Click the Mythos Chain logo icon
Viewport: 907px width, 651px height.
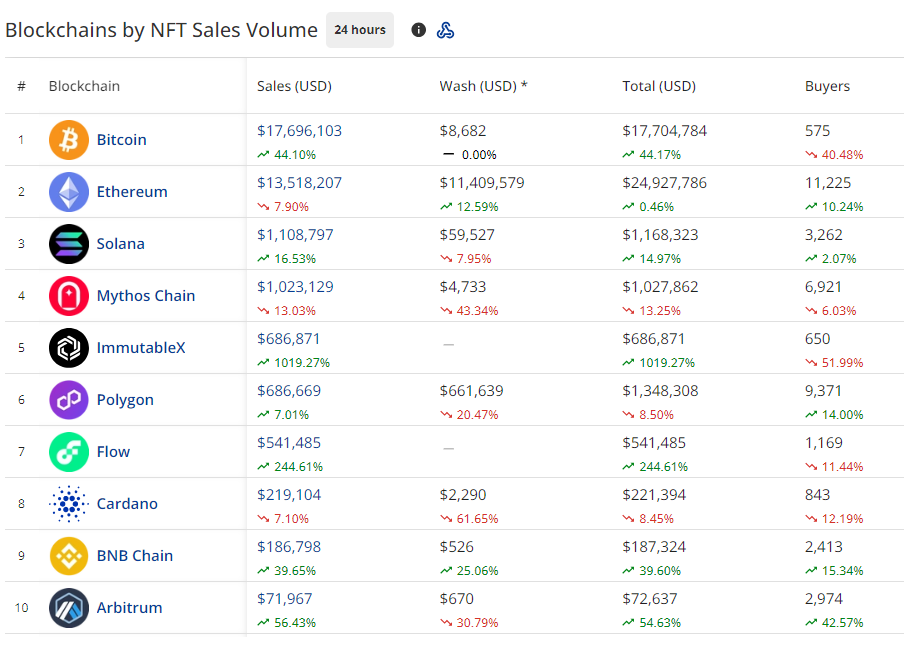point(69,296)
